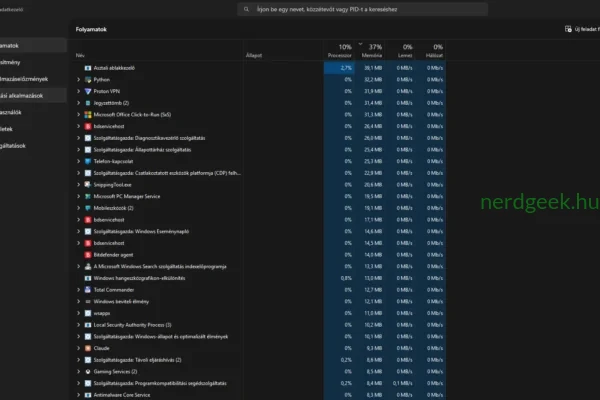Expand the Python process group
Image resolution: width=600 pixels, height=400 pixels.
click(x=78, y=80)
